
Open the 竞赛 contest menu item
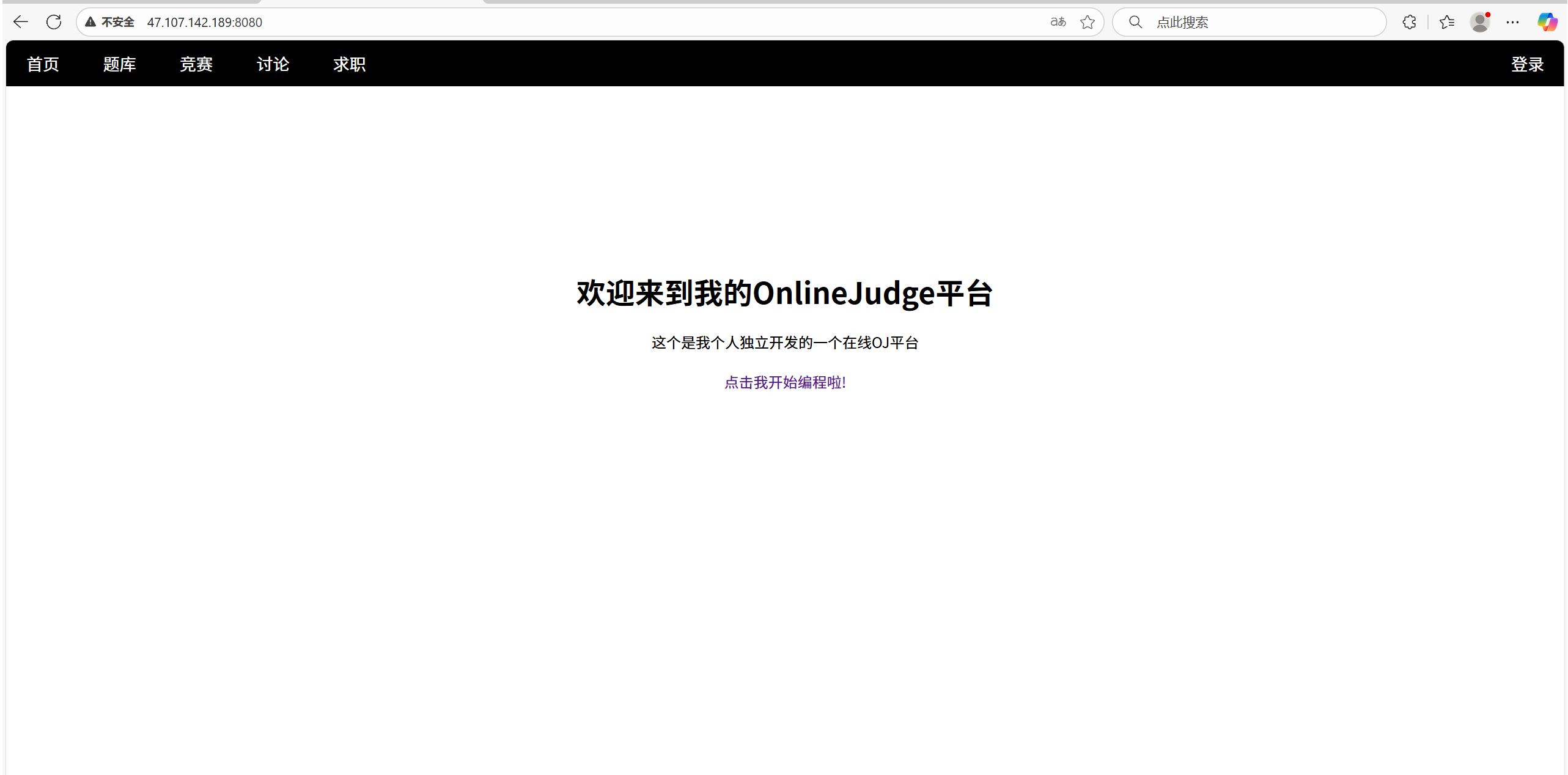click(x=196, y=64)
